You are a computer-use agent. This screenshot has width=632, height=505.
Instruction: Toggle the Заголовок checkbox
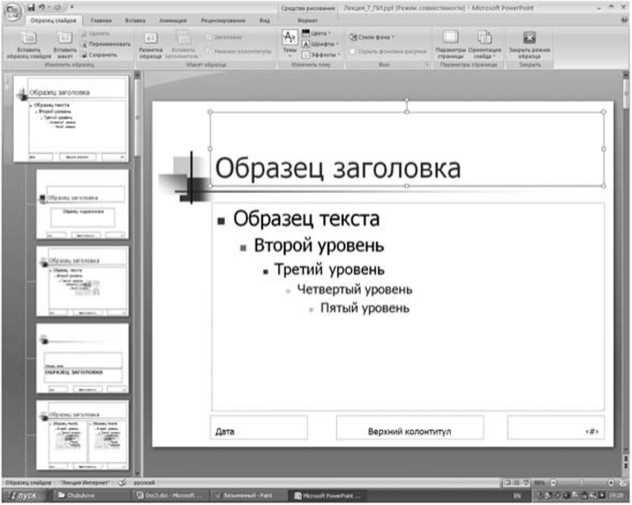pyautogui.click(x=207, y=35)
